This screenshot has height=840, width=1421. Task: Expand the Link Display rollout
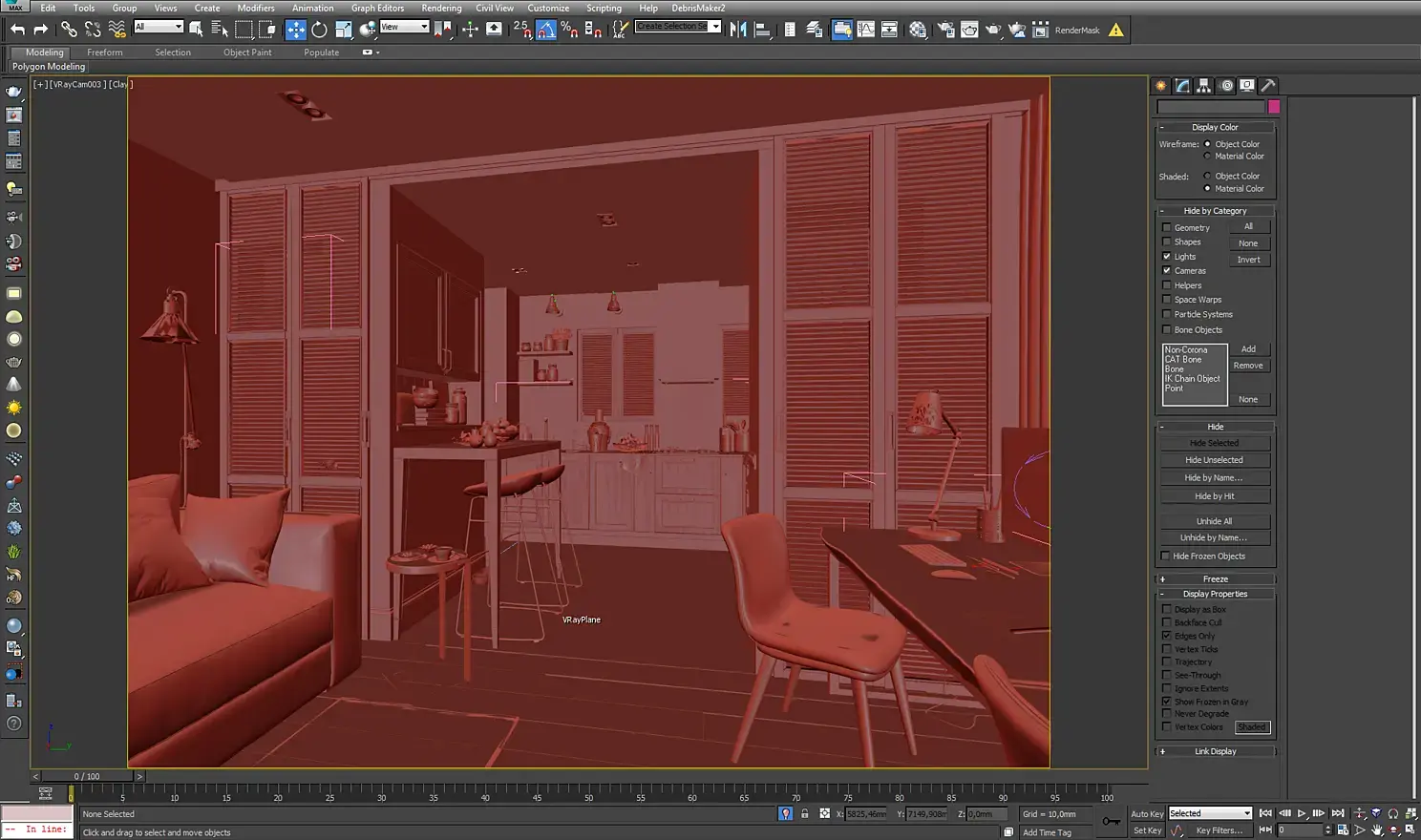[1216, 751]
